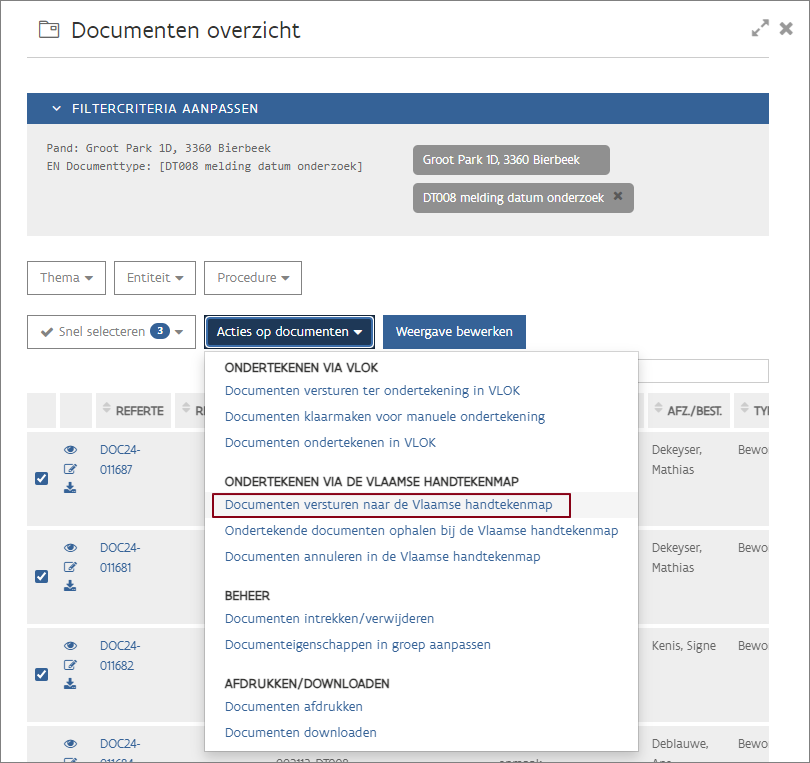Click the download icon for DOC24-011687
Screen dimensions: 810x763
[70, 488]
